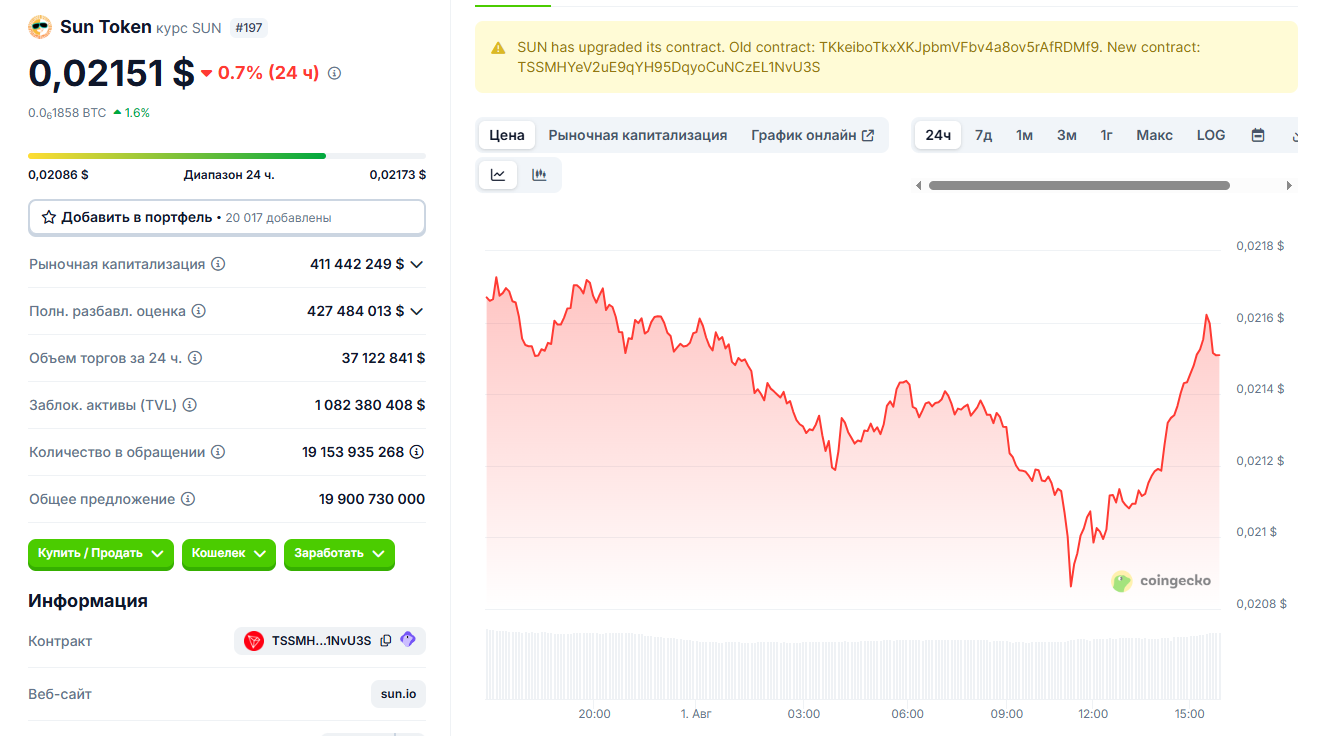
Task: Click the info icon next to 24h change
Action: (x=334, y=73)
